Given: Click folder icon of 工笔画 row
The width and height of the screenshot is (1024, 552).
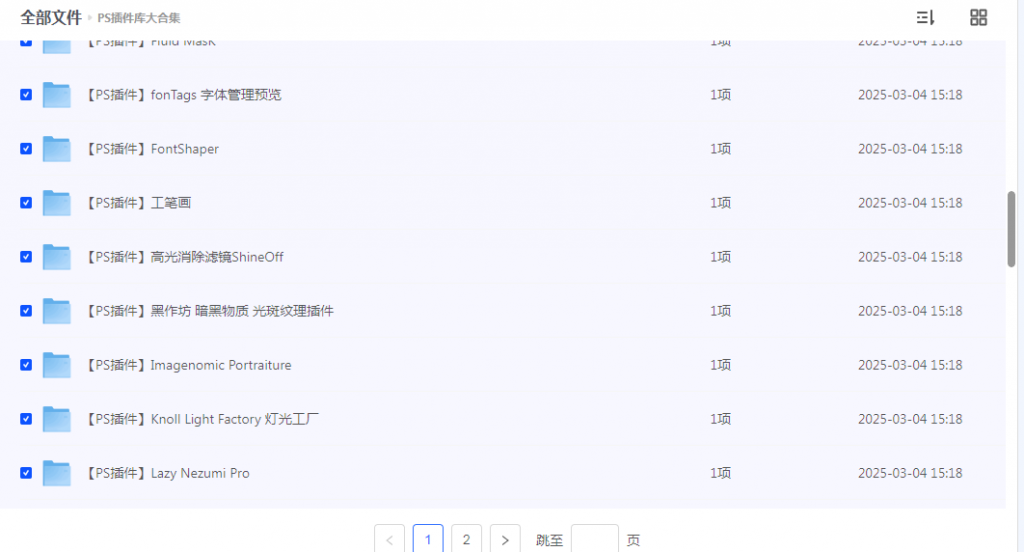Looking at the screenshot, I should (x=57, y=203).
